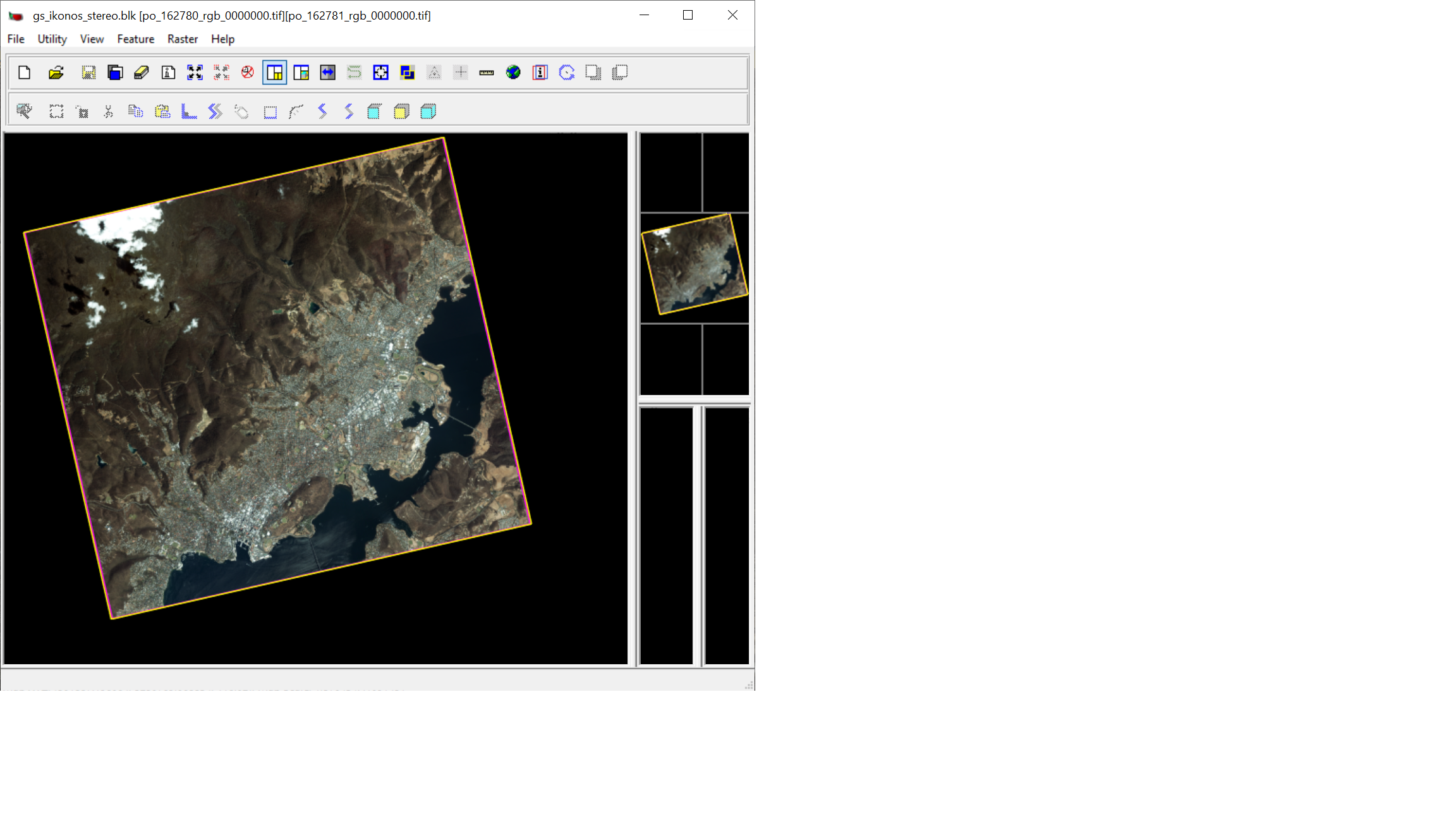Image resolution: width=1456 pixels, height=819 pixels.
Task: Open the Raster menu
Action: tap(182, 39)
